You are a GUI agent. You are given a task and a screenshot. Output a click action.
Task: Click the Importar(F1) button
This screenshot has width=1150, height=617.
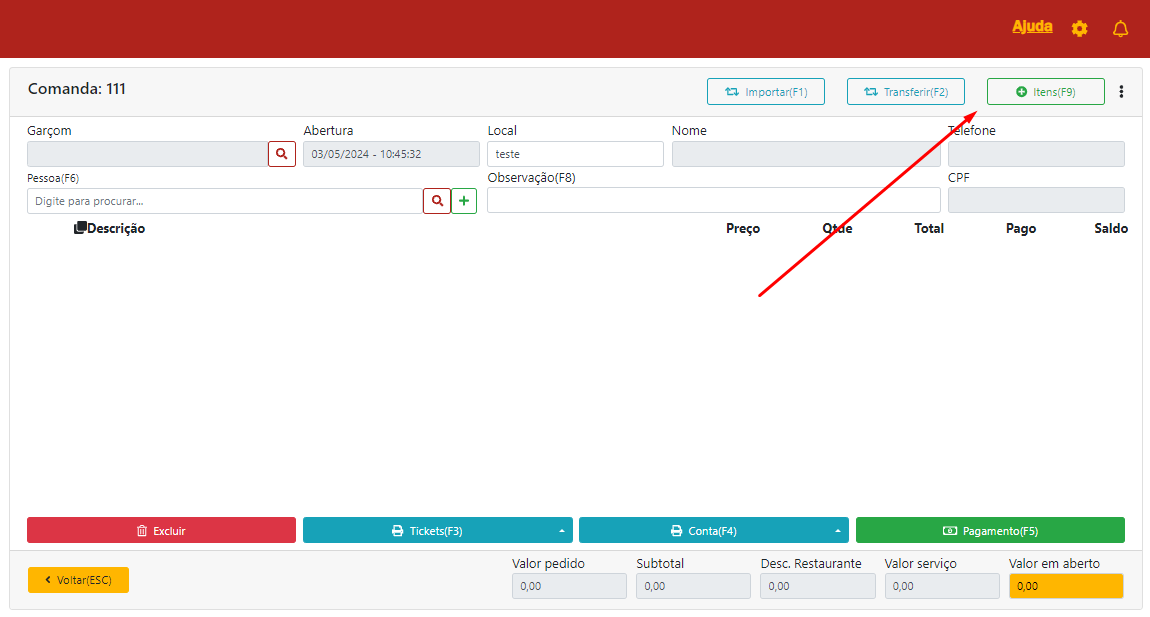tap(766, 92)
